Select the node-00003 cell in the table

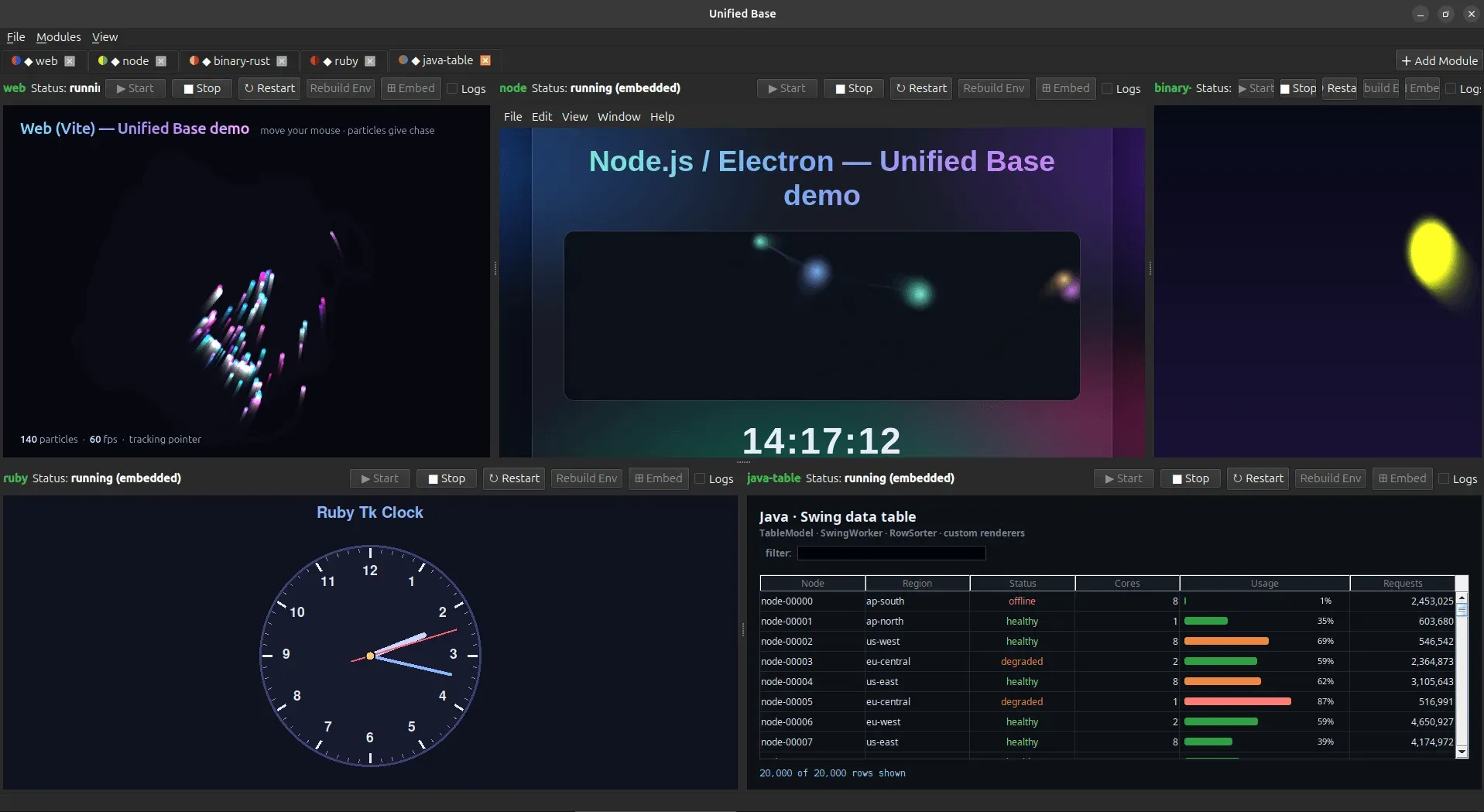(x=813, y=662)
